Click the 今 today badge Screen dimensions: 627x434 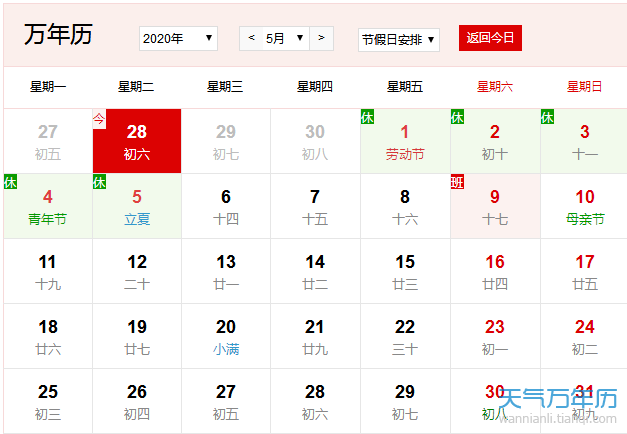99,118
